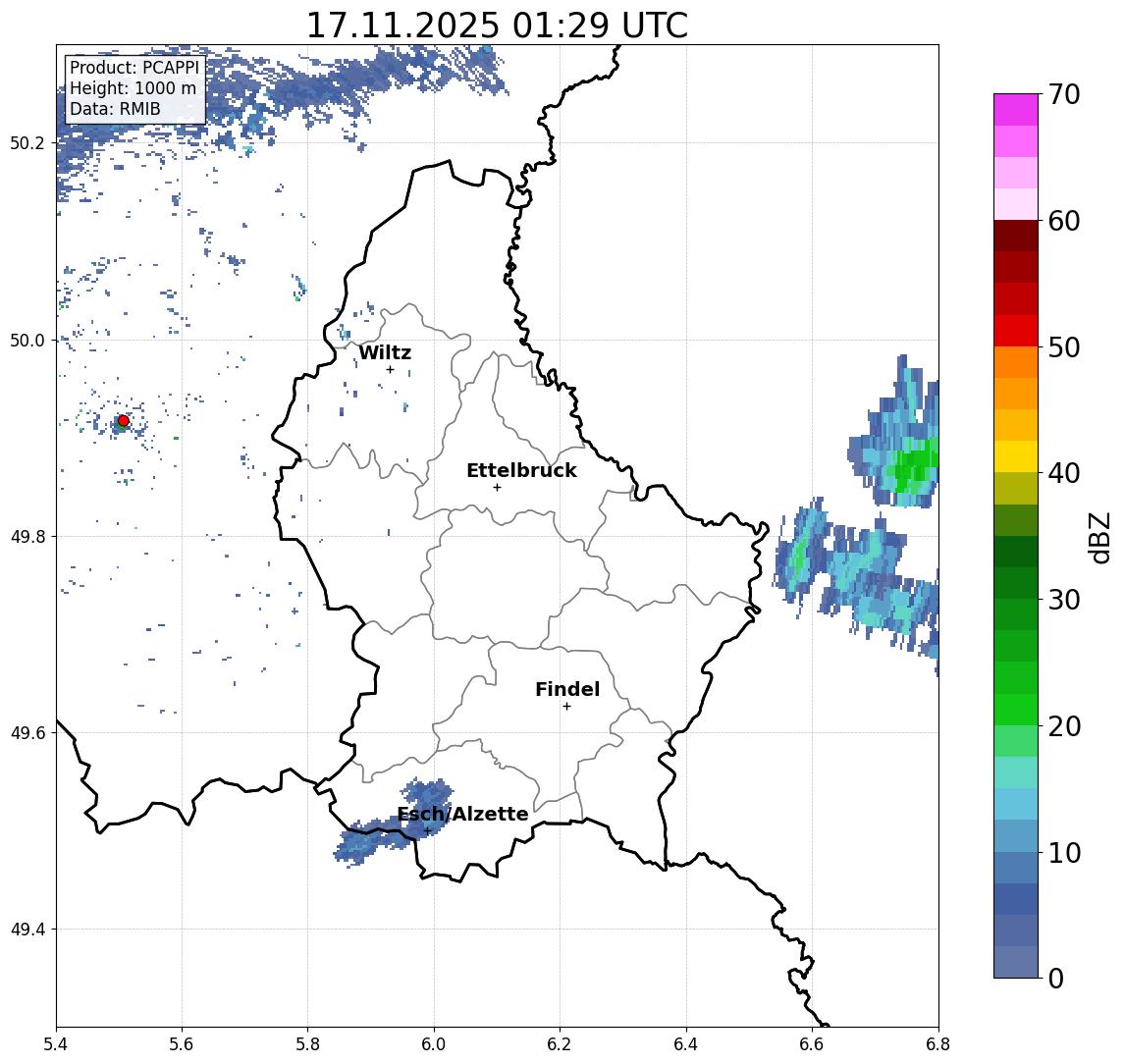Click the magenta swatch atop the colorbar
Image resolution: width=1124 pixels, height=1064 pixels.
point(1016,110)
